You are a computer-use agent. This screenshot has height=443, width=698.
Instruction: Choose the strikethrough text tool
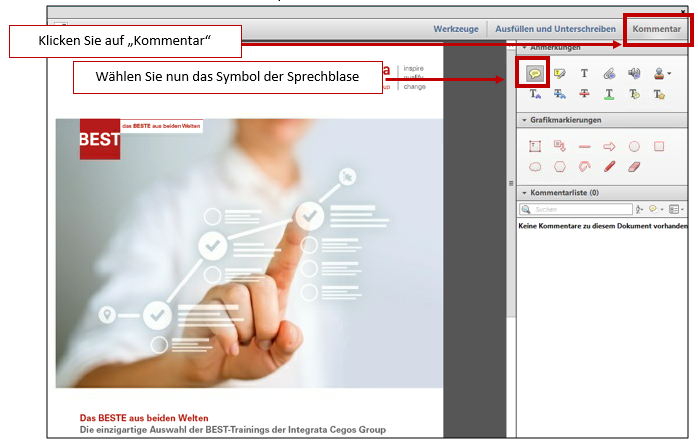click(x=584, y=94)
